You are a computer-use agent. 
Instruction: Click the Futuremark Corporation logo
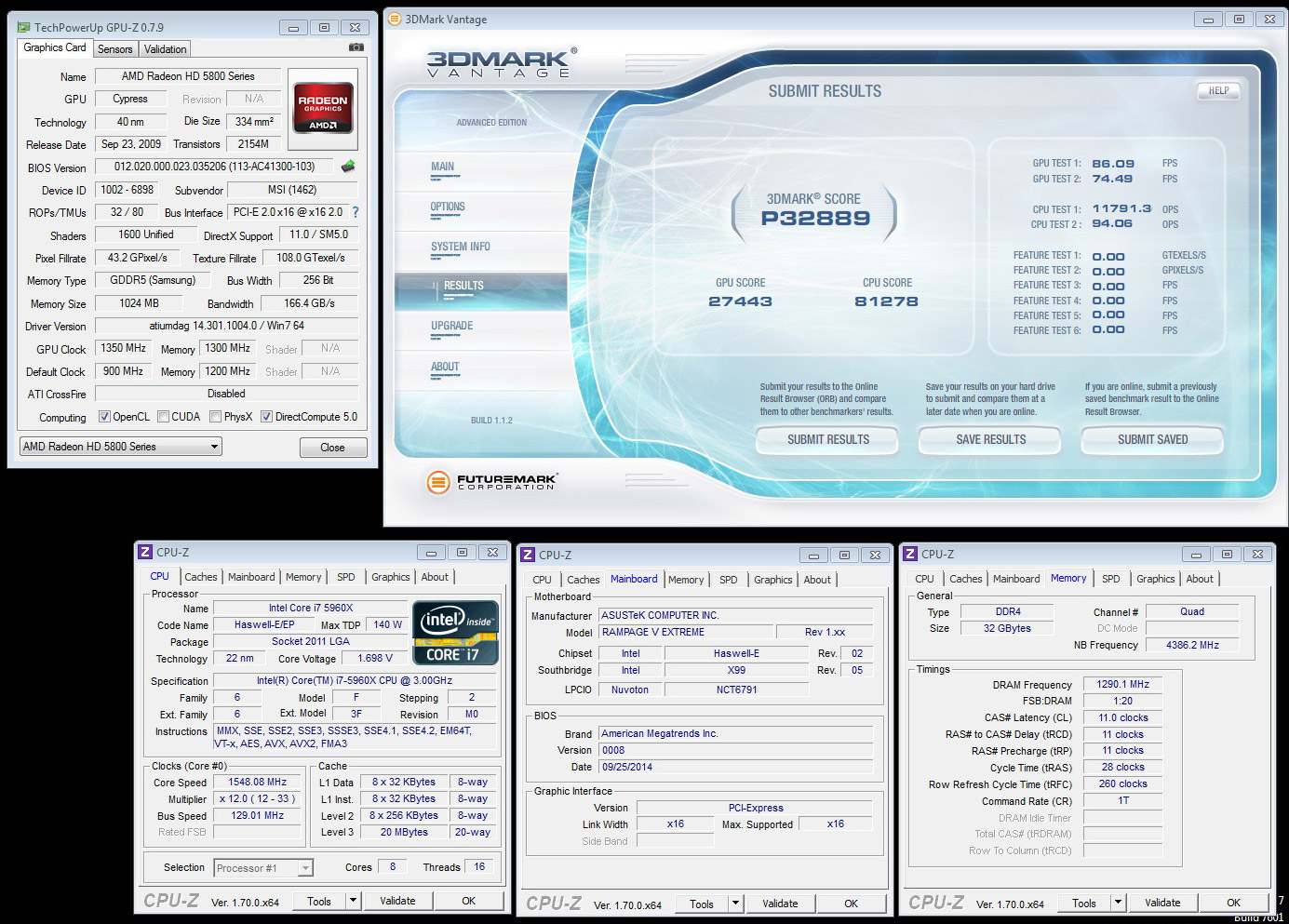point(491,482)
